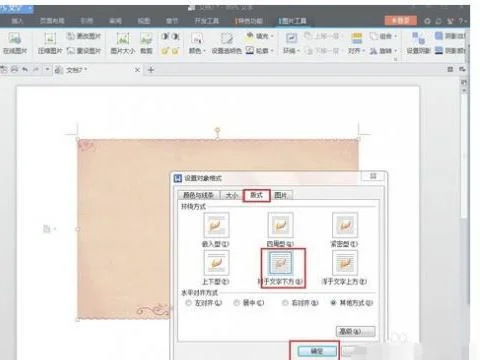Switch to the 视图 View tab
Image resolution: width=480 pixels, height=360 pixels.
(x=144, y=21)
